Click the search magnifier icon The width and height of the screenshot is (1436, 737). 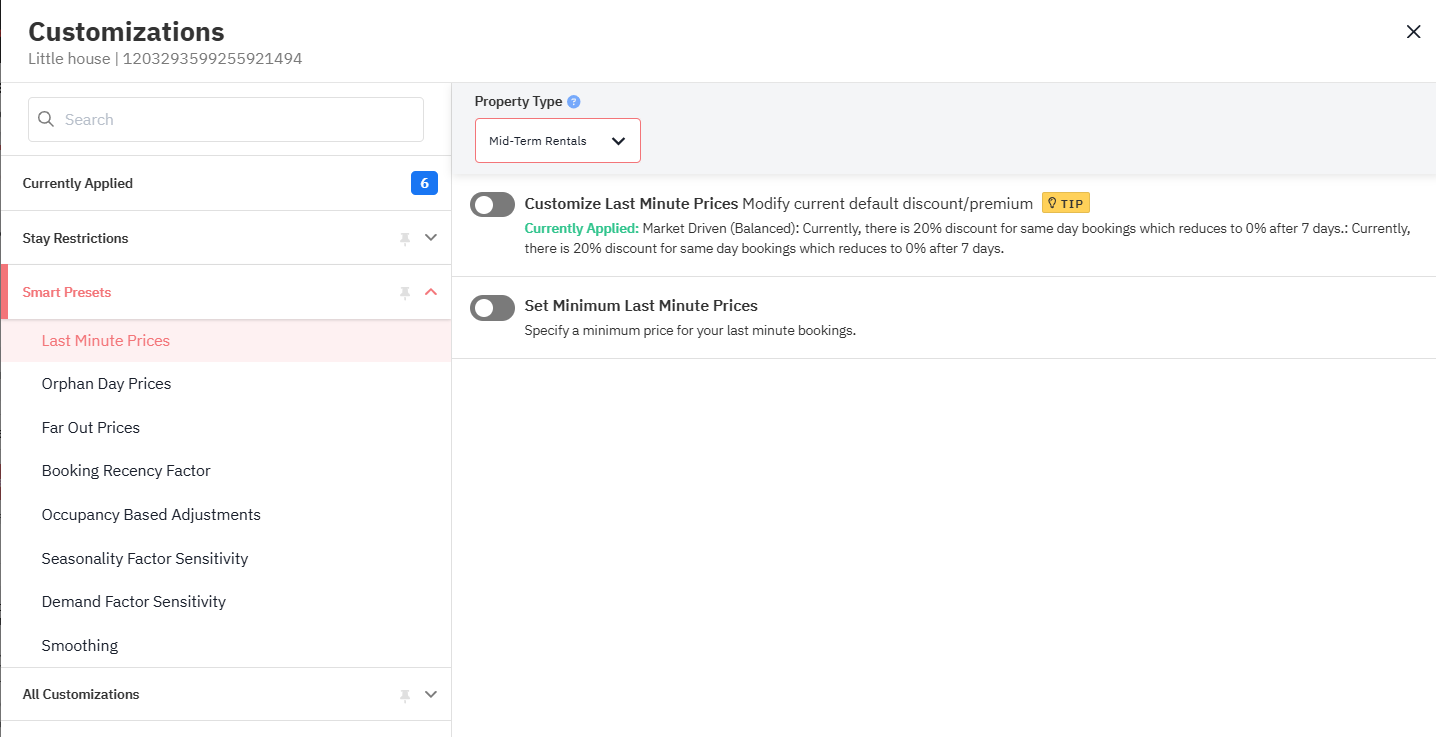(46, 120)
